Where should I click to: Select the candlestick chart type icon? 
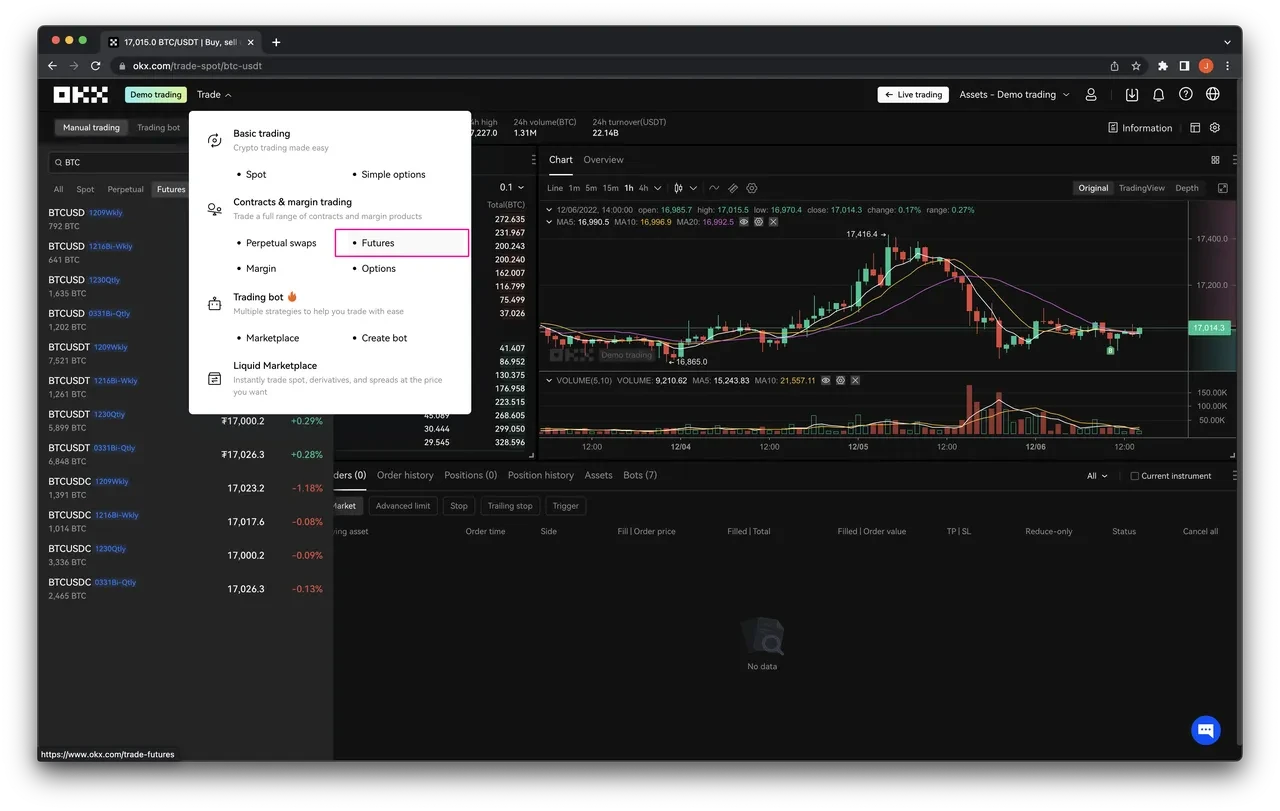click(678, 188)
